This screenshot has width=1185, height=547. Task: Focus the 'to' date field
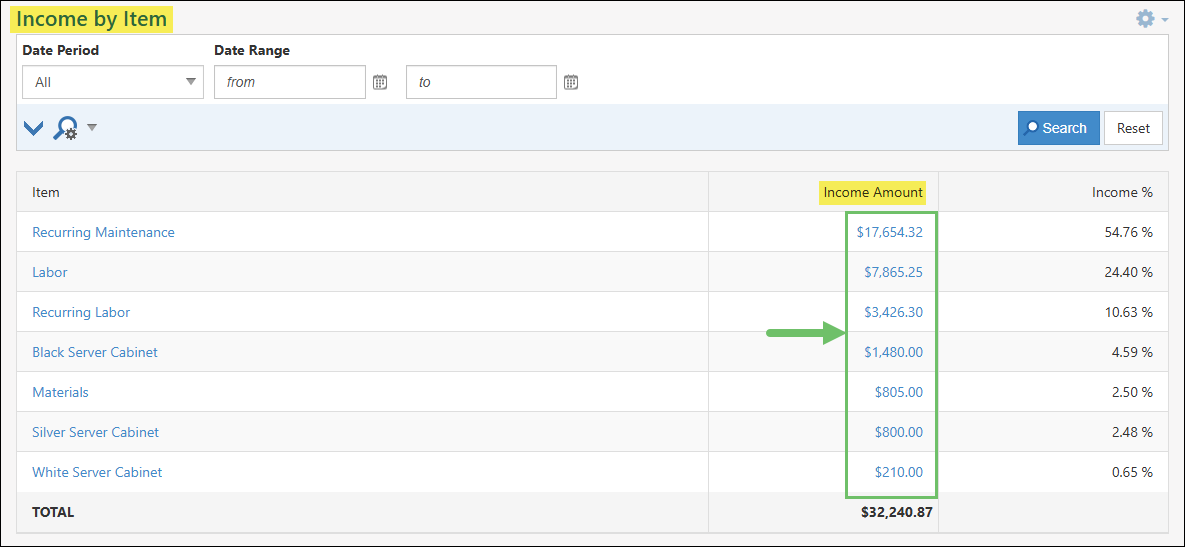pyautogui.click(x=481, y=82)
